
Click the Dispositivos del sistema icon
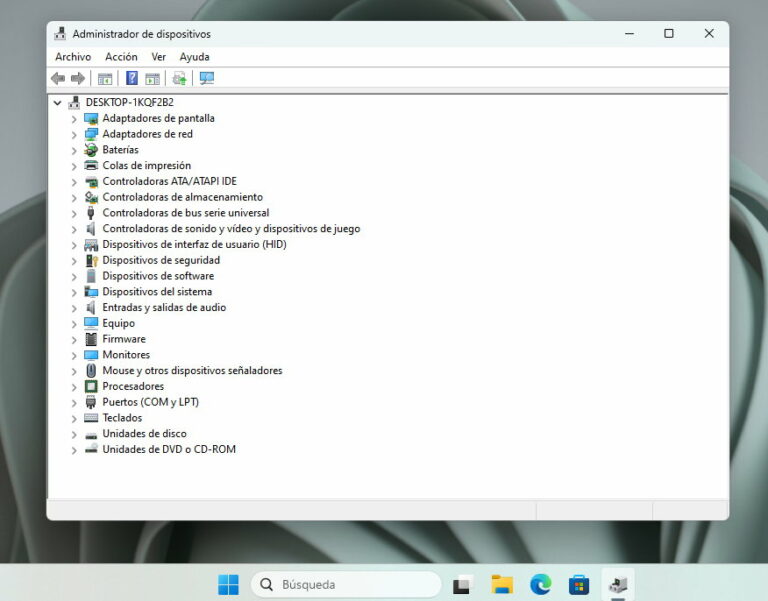click(91, 292)
